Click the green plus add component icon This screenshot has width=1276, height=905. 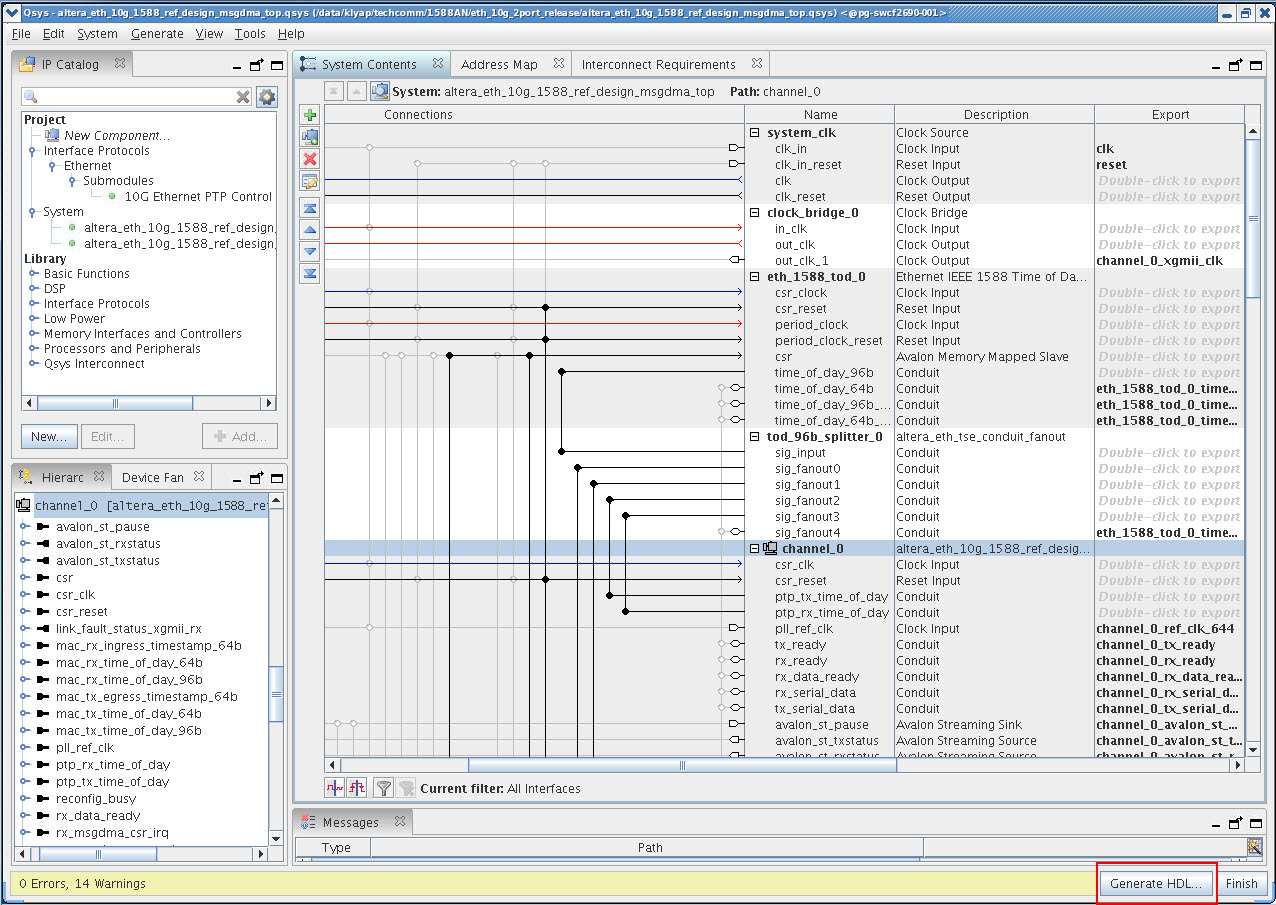click(x=310, y=115)
